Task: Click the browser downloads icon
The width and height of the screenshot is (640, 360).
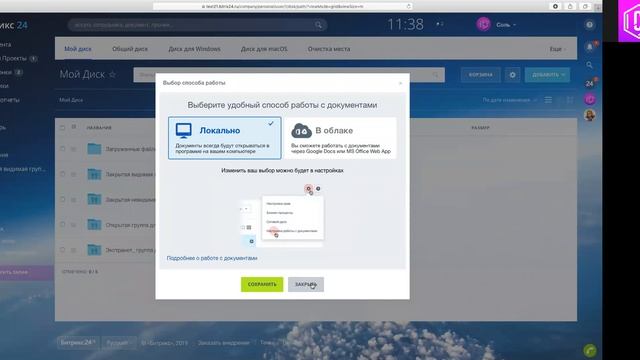Action: 556,6
